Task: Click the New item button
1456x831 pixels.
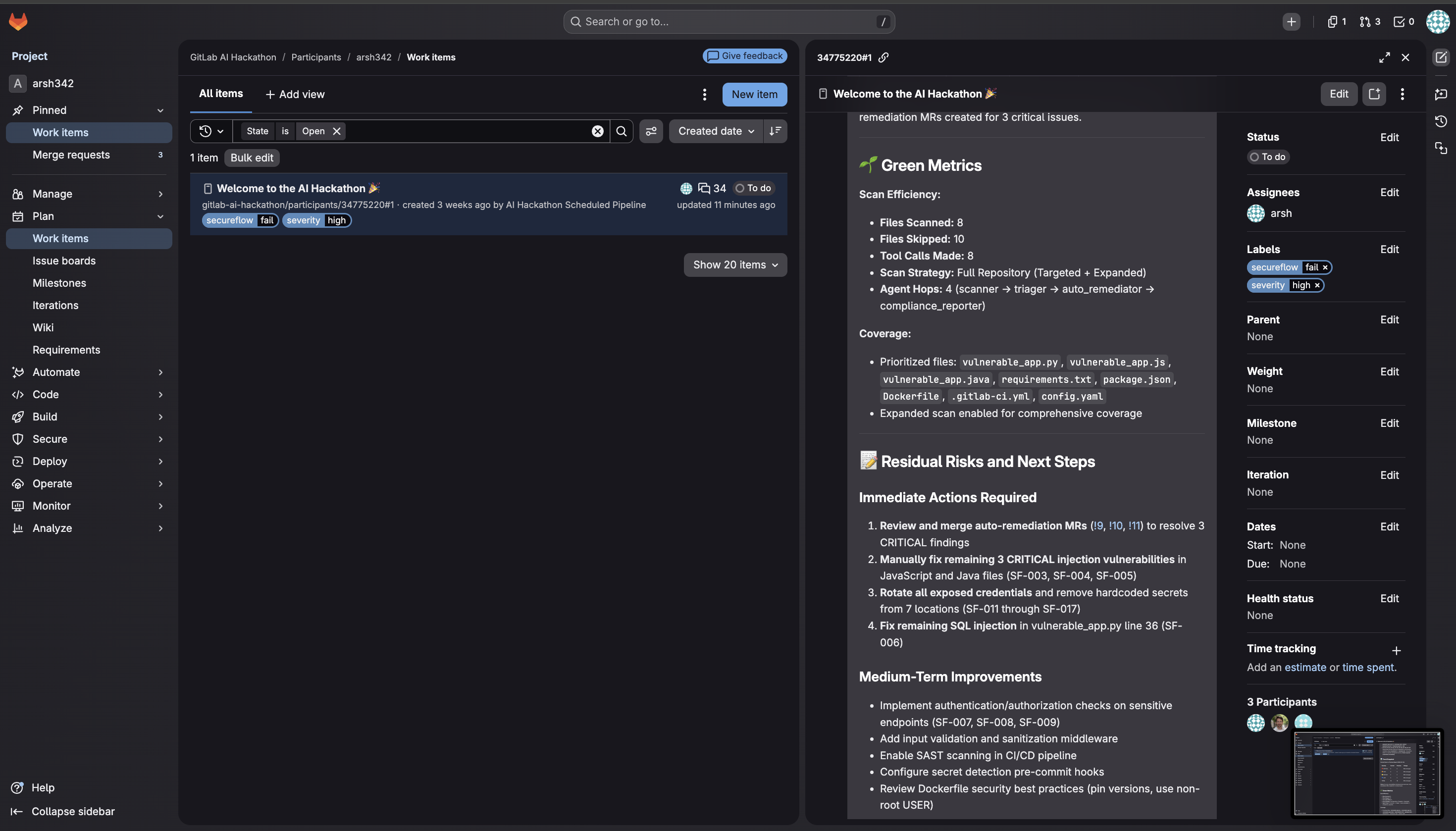Action: click(x=754, y=94)
